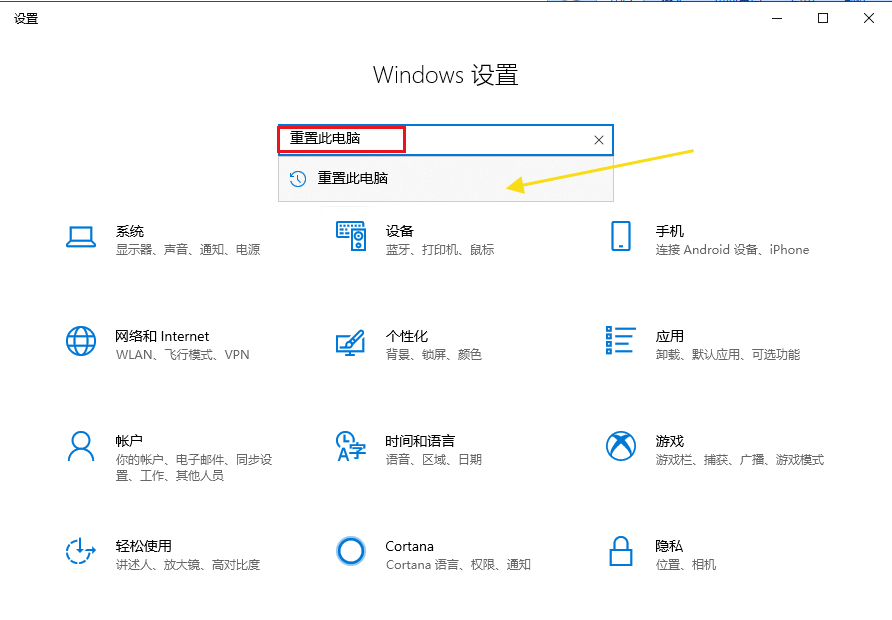Open the 隐私 padlock icon
The height and width of the screenshot is (620, 892).
pyautogui.click(x=621, y=551)
